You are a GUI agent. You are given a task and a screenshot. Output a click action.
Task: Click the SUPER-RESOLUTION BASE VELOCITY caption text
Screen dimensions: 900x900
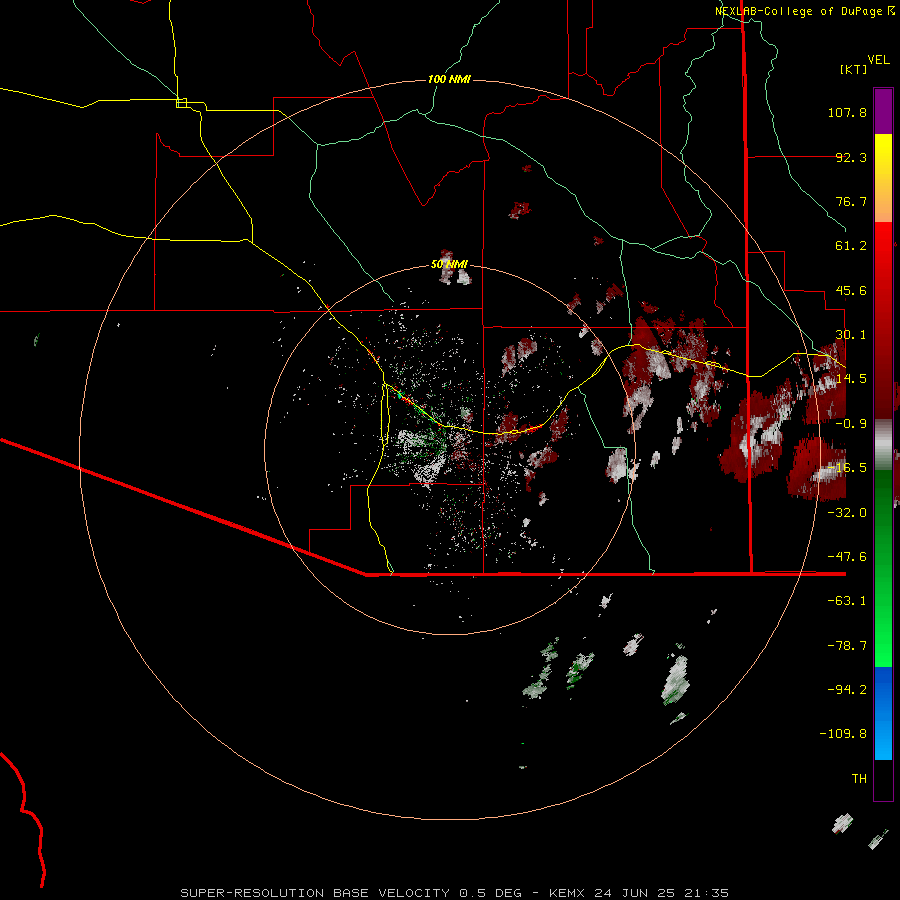pyautogui.click(x=315, y=893)
